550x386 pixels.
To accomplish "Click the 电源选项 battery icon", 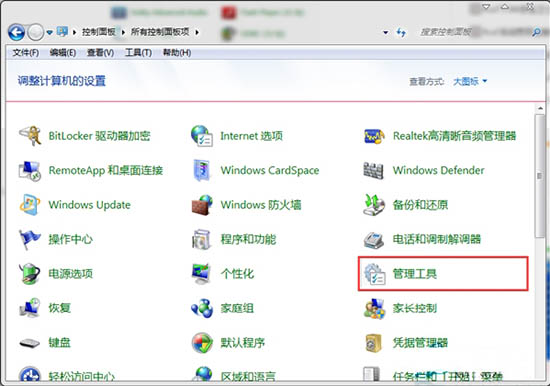I will click(x=30, y=273).
